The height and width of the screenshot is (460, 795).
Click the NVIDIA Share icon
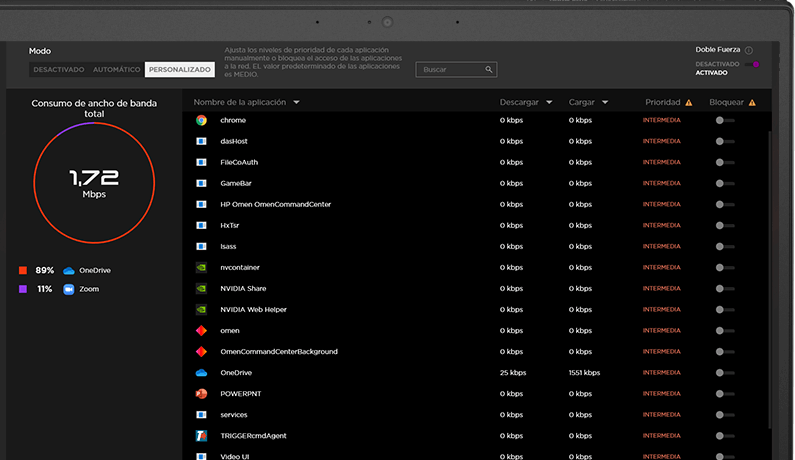[x=201, y=289]
